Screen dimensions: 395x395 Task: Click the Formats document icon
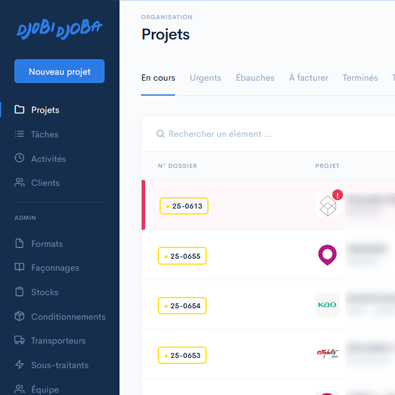tap(19, 243)
